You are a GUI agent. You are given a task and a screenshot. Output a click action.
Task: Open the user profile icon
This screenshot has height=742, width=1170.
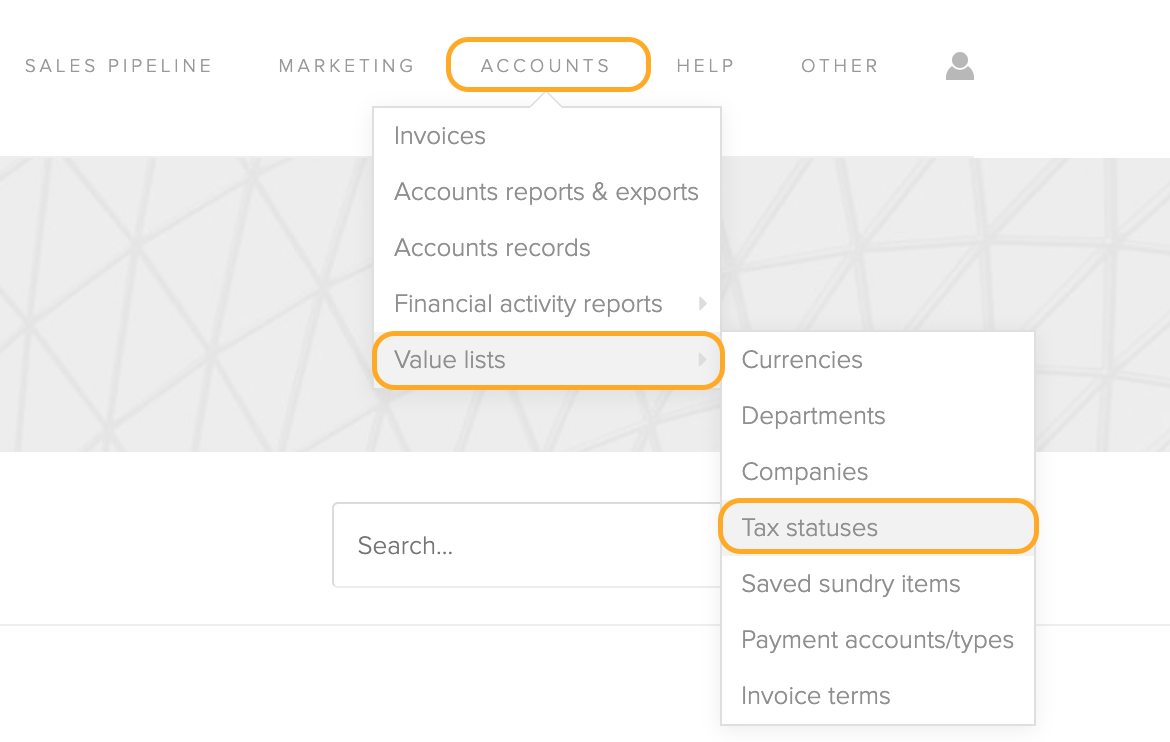coord(960,66)
